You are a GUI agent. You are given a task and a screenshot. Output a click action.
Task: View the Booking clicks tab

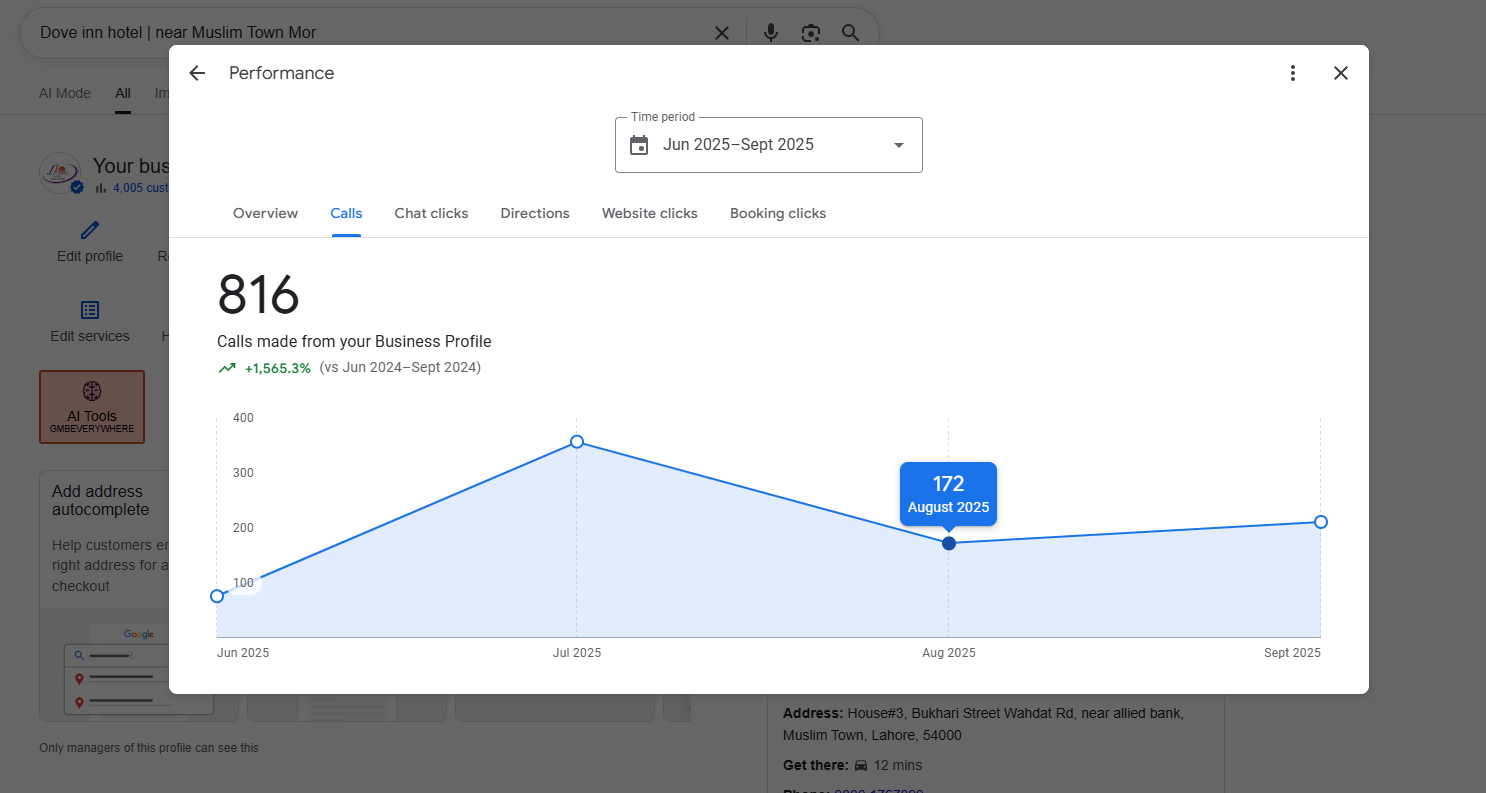pyautogui.click(x=778, y=213)
